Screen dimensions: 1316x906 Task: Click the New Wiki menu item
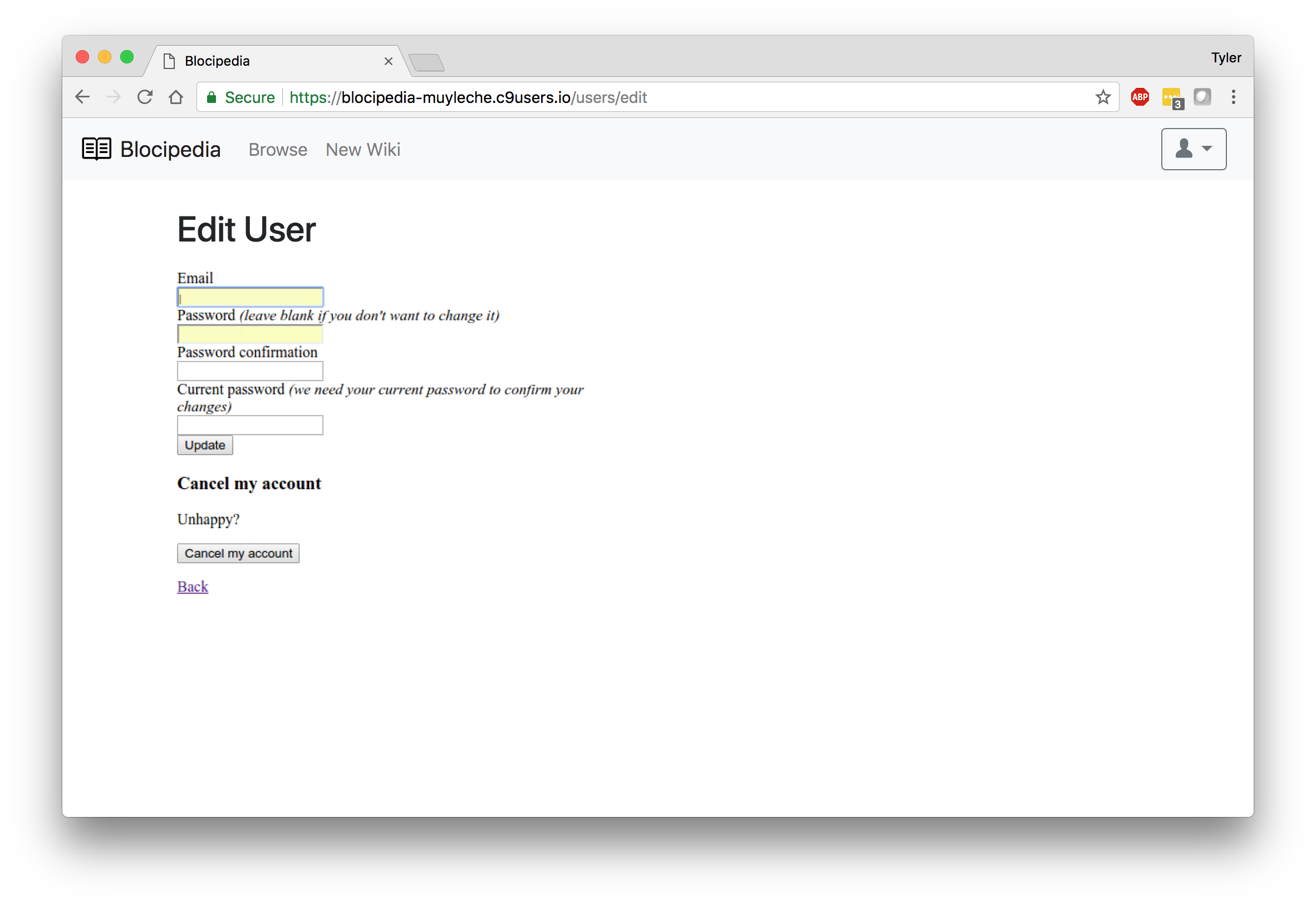coord(363,150)
